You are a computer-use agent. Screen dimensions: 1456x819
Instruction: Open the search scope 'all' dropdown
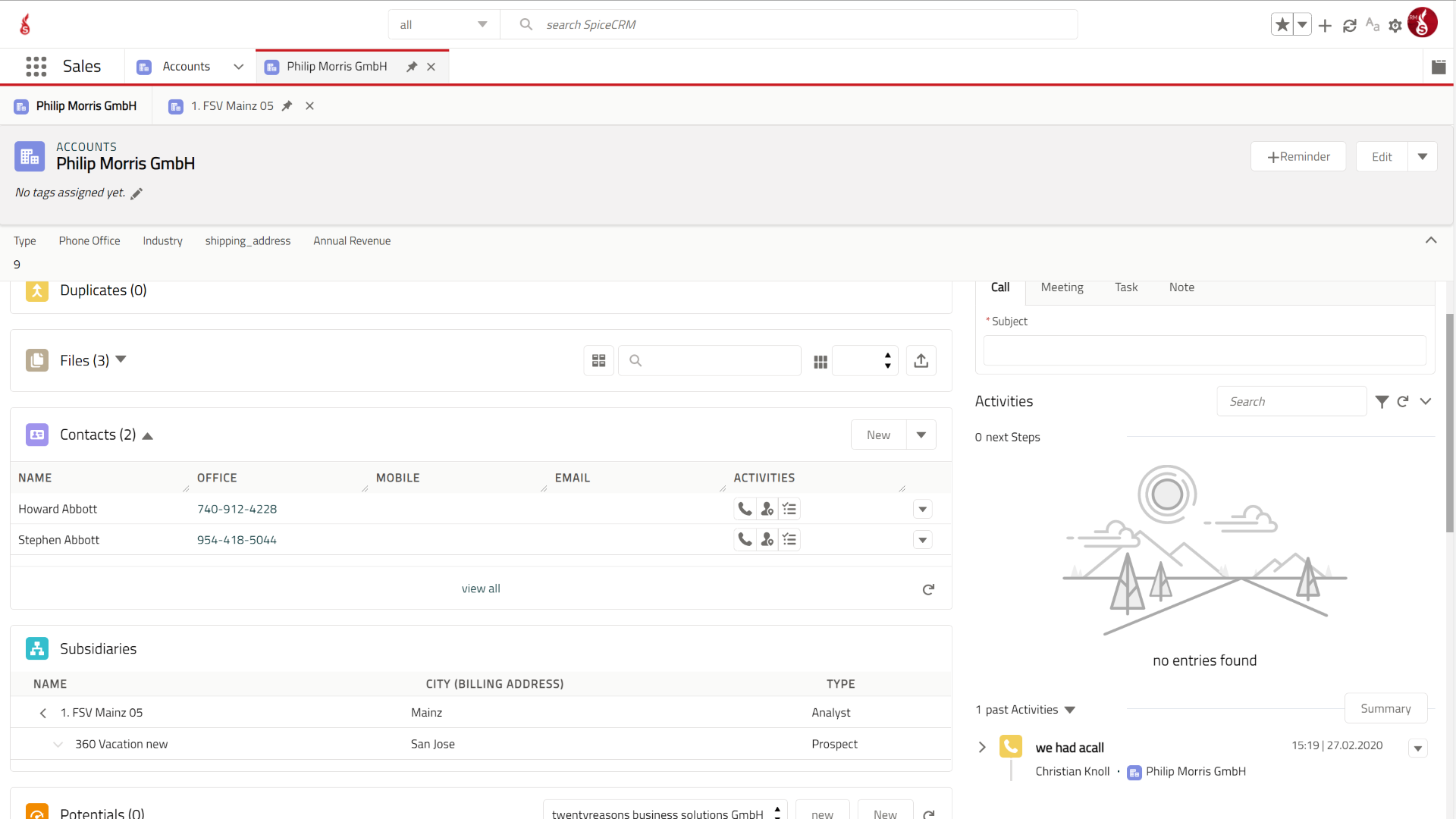(444, 24)
